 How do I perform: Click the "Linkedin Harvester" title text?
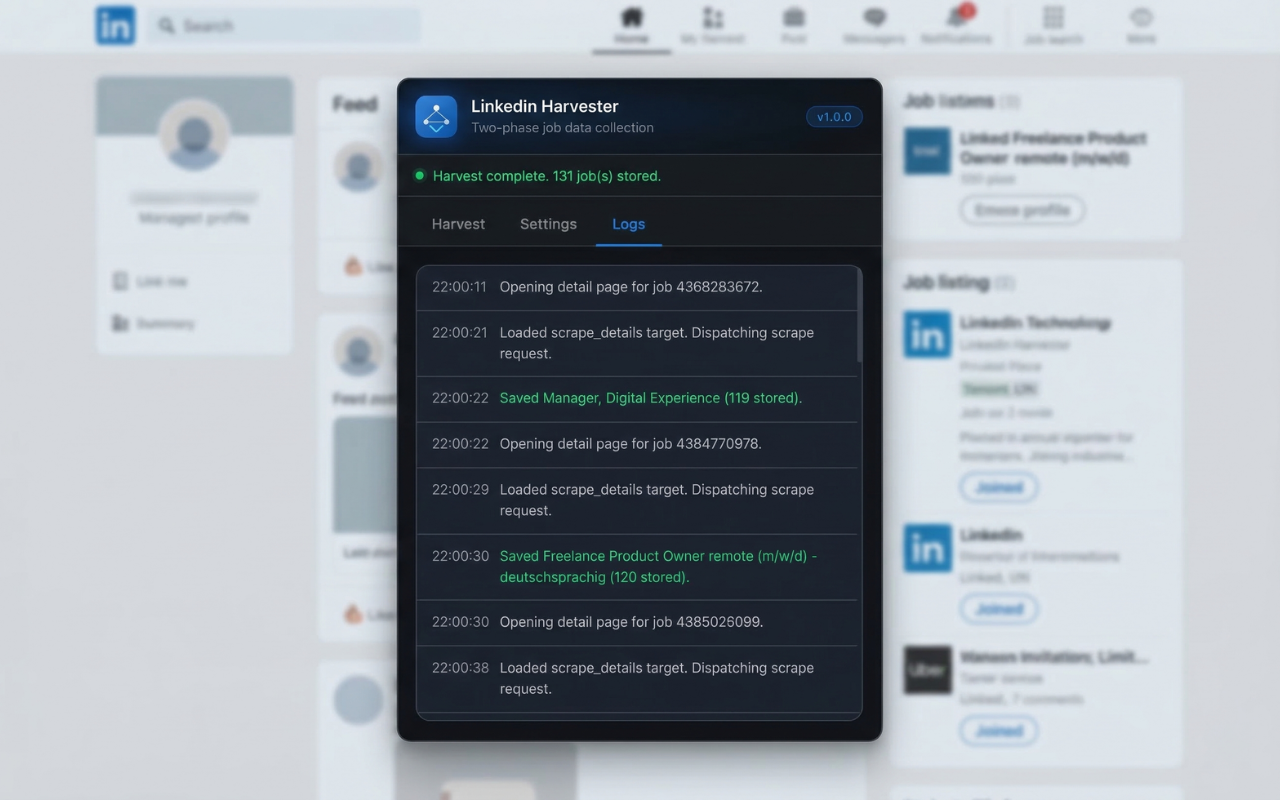point(545,106)
